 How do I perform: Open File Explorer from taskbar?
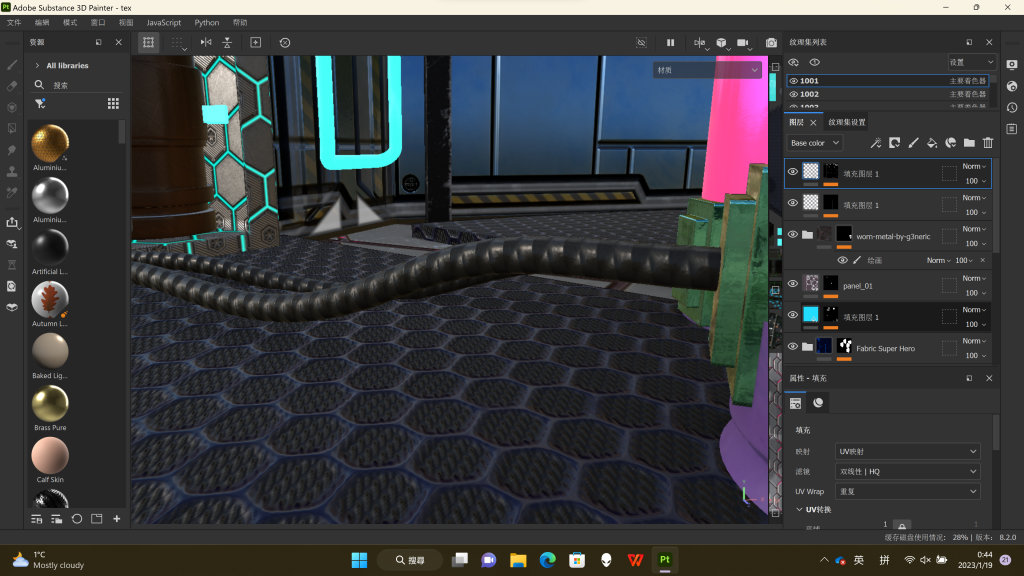[x=518, y=560]
